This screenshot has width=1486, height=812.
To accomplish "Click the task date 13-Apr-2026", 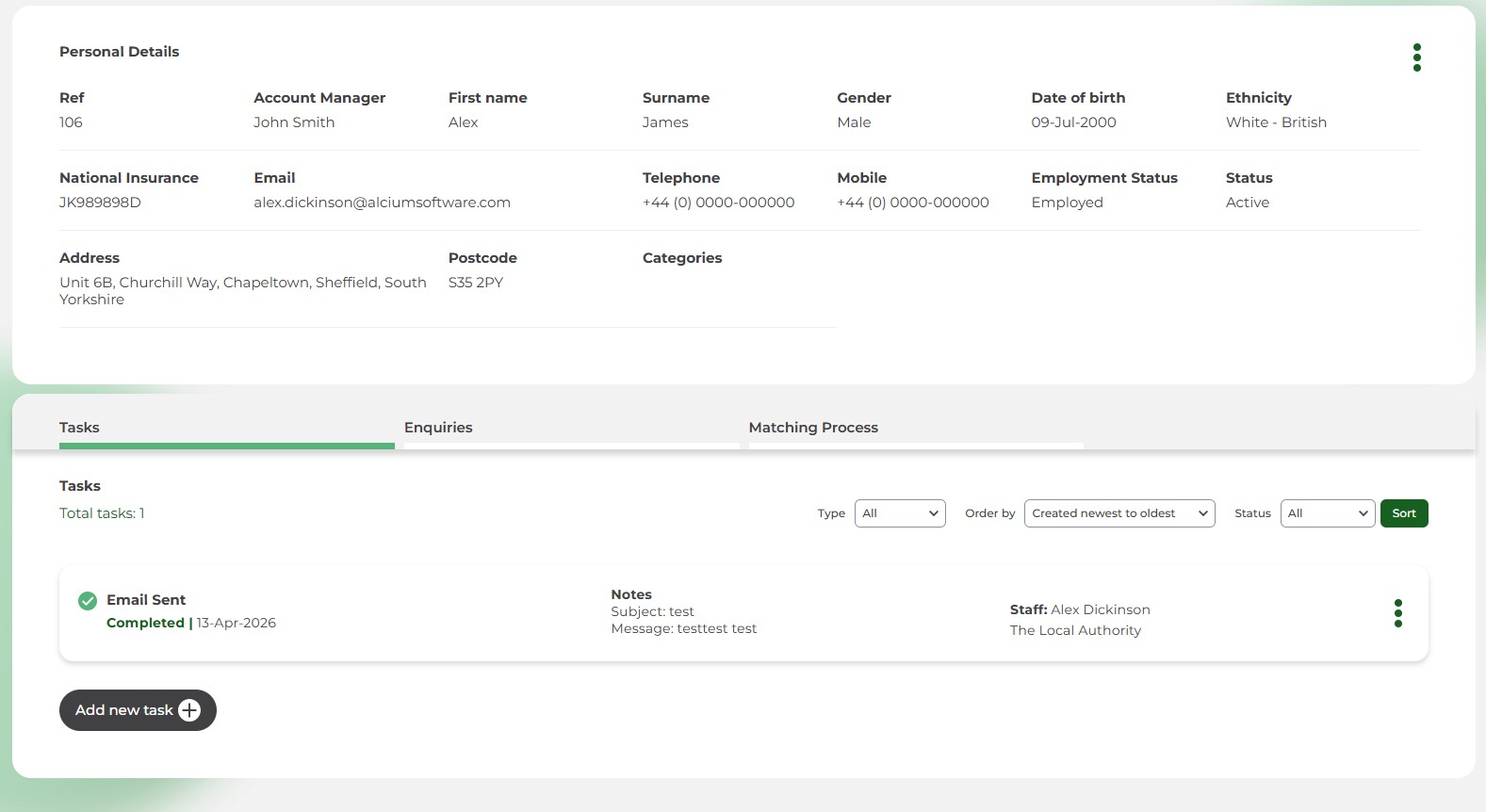I will [x=237, y=623].
